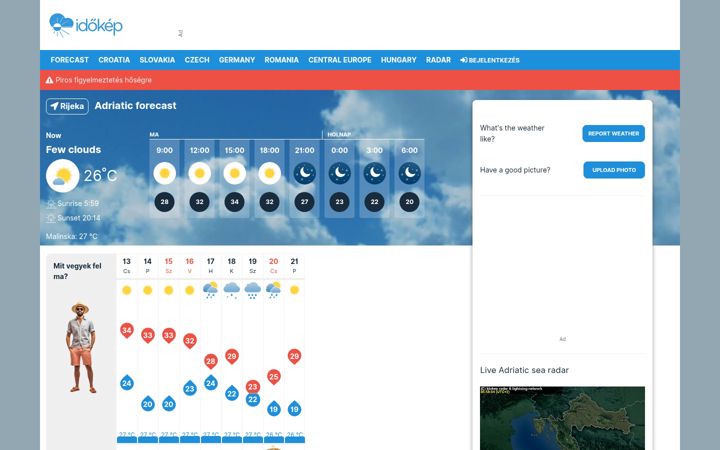
Task: Open the Piros figyelmeztetés hőségre alert
Action: click(x=103, y=80)
